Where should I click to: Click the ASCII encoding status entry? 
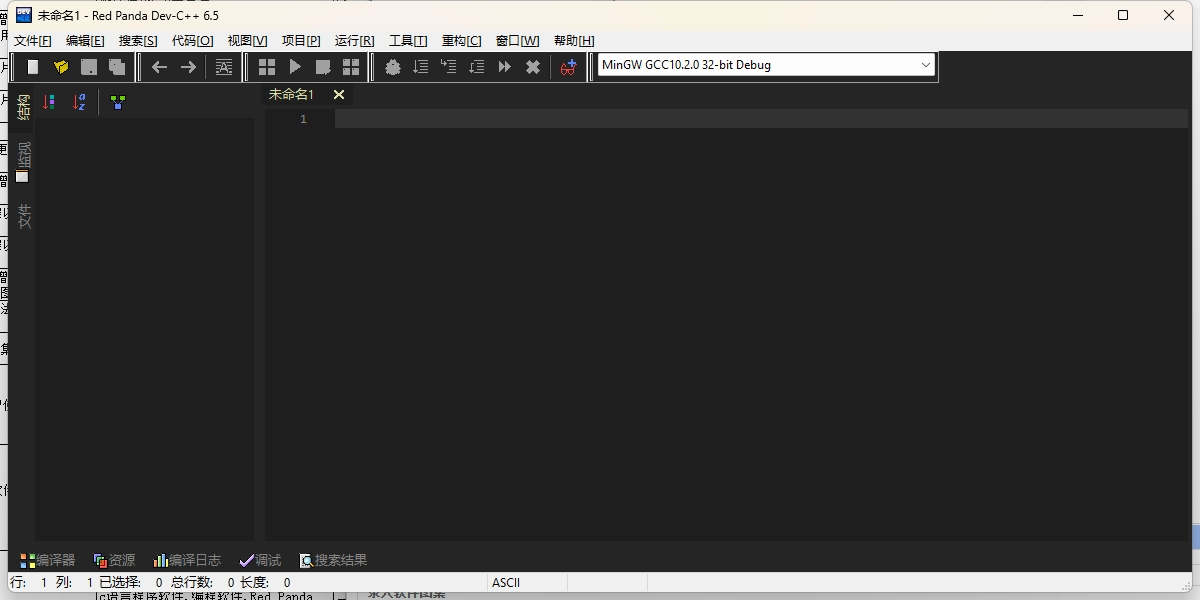pos(506,582)
